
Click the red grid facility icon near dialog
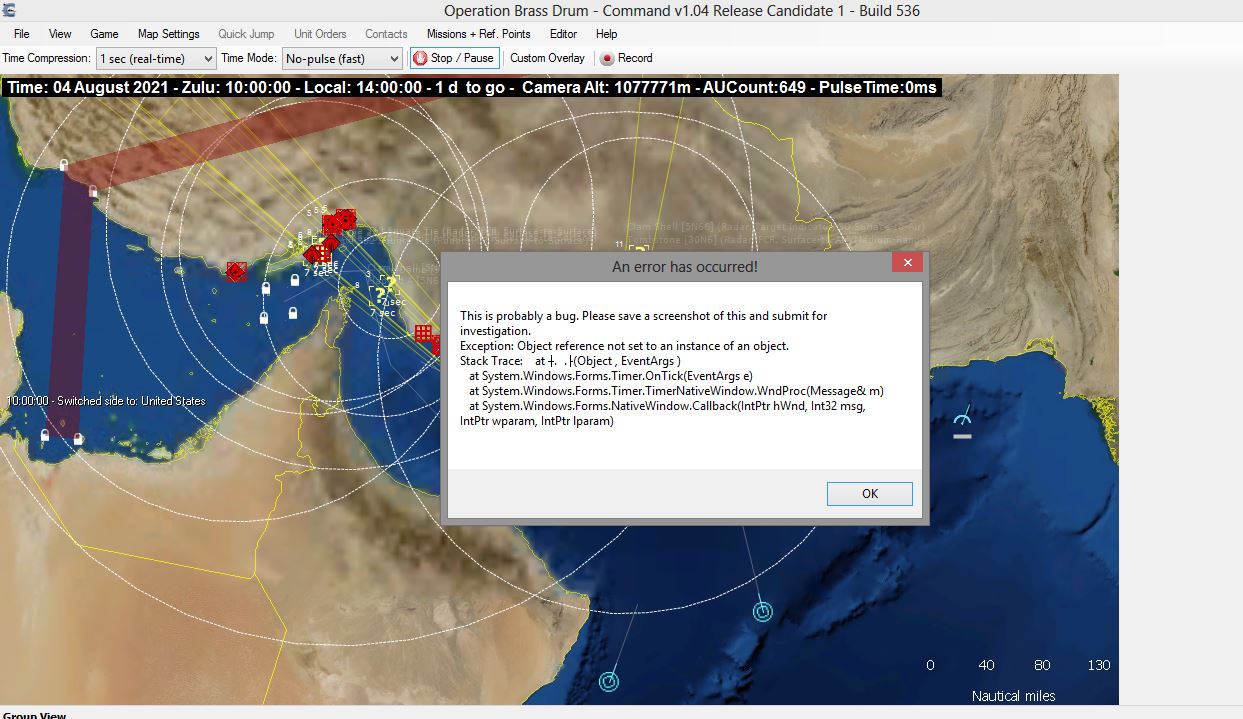[x=424, y=333]
